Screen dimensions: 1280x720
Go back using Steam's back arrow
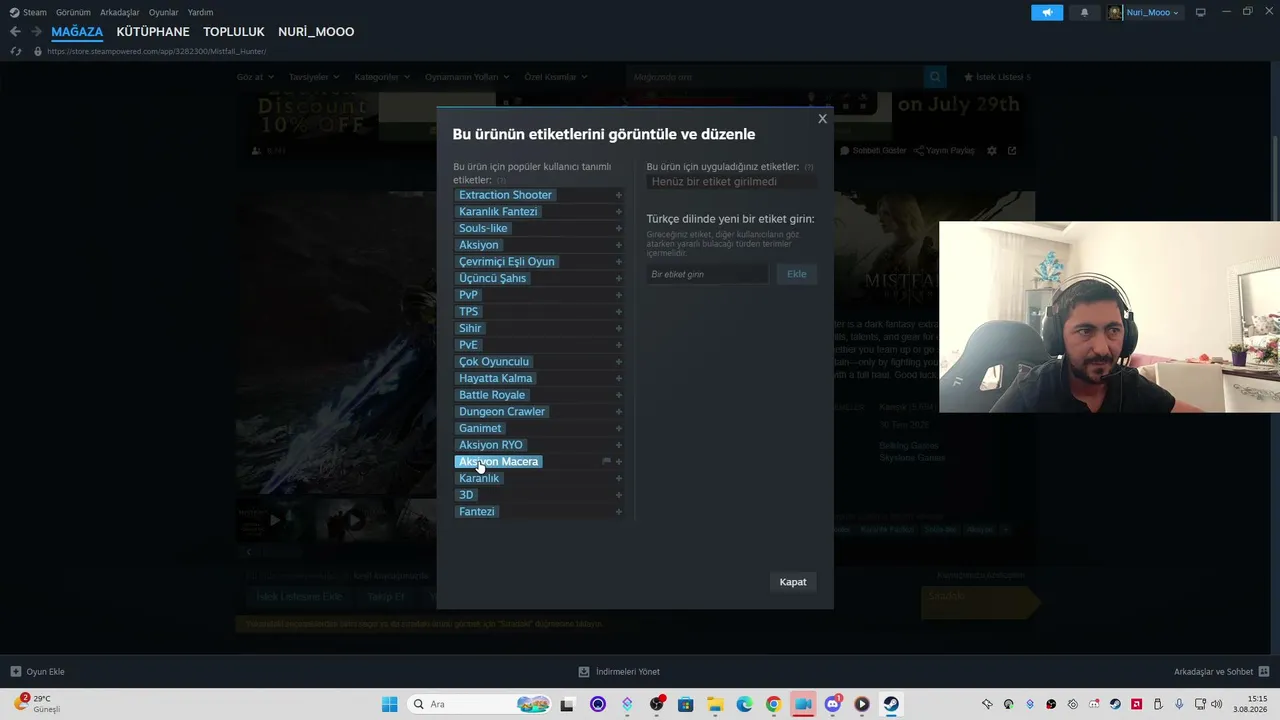15,32
